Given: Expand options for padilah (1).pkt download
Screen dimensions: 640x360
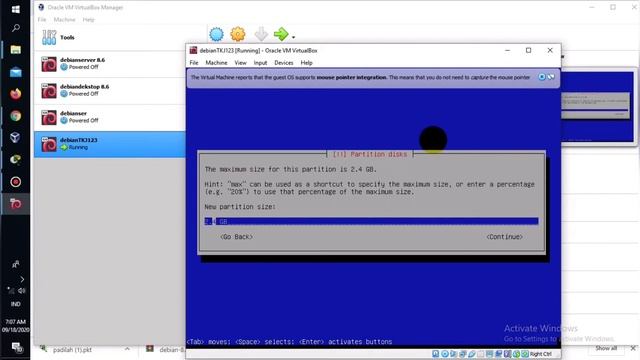Looking at the screenshot, I should 127,349.
